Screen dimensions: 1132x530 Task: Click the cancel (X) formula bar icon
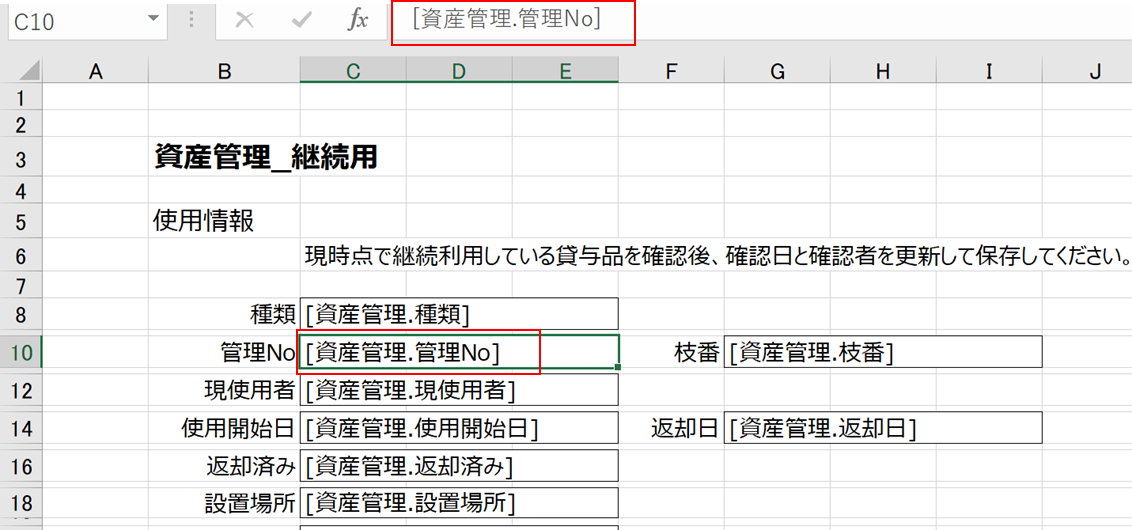245,21
